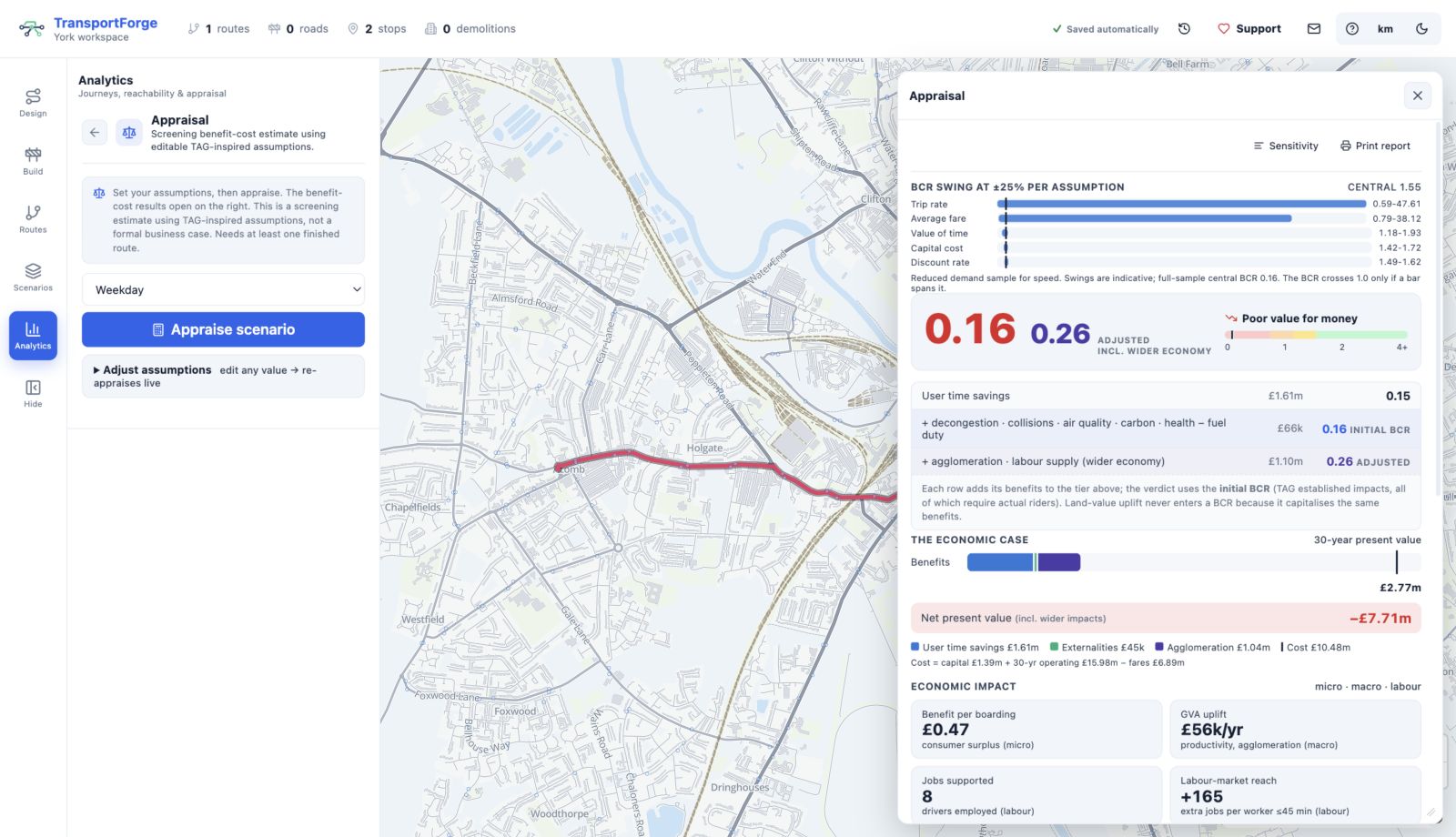Screen dimensions: 1456x837
Task: Open the Weekday day-type dropdown
Action: (223, 290)
